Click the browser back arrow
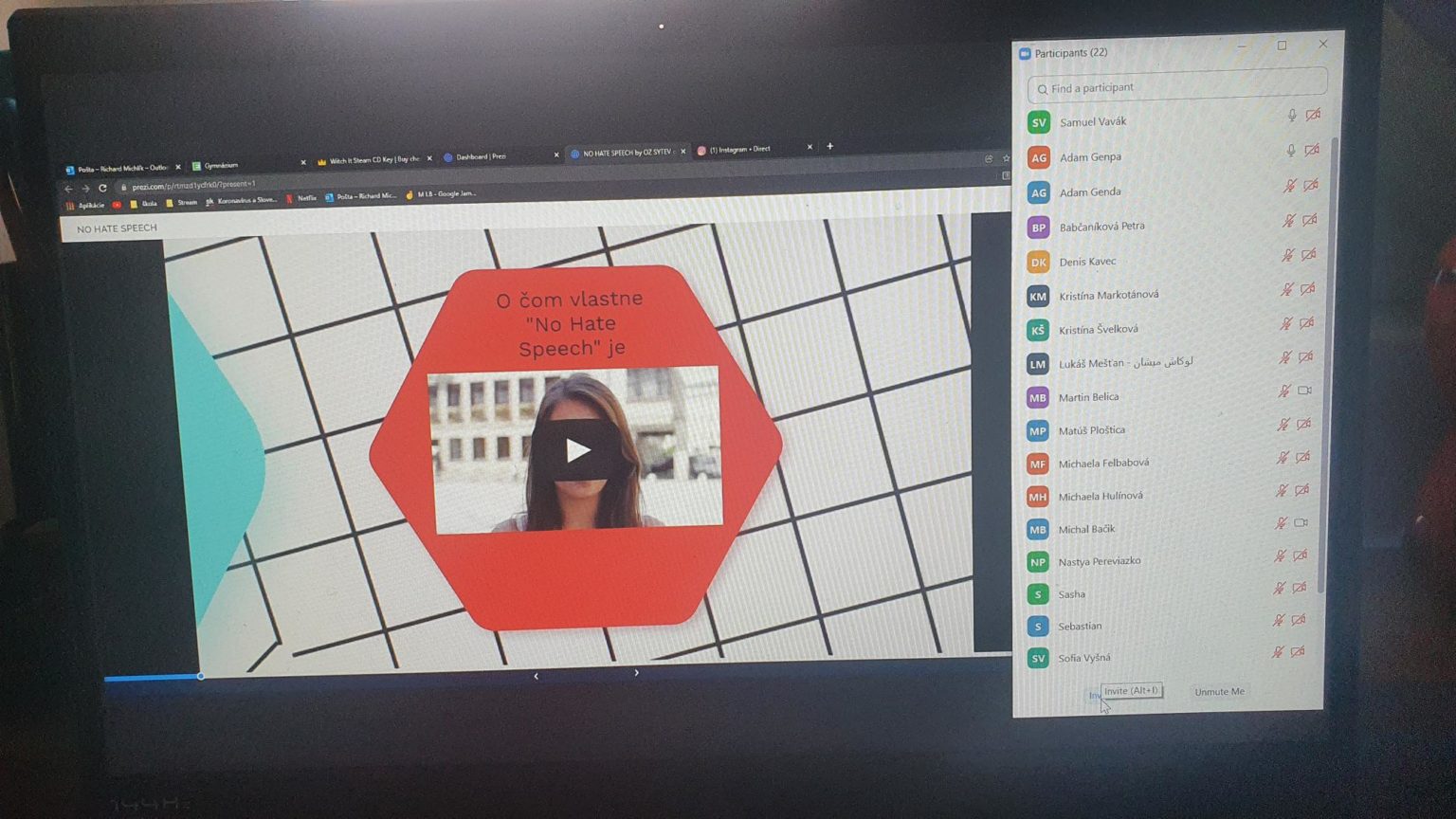This screenshot has height=819, width=1456. [x=67, y=189]
